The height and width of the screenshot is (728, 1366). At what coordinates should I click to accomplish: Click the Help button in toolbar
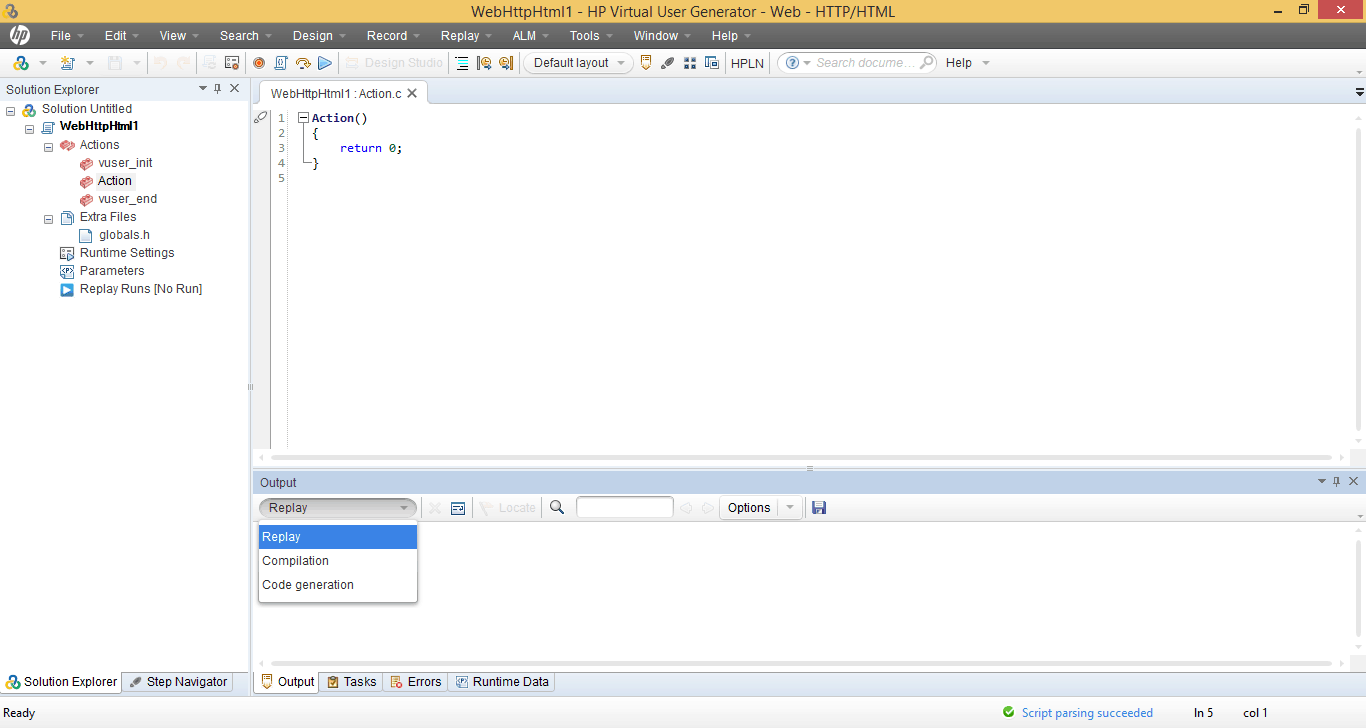click(x=958, y=63)
